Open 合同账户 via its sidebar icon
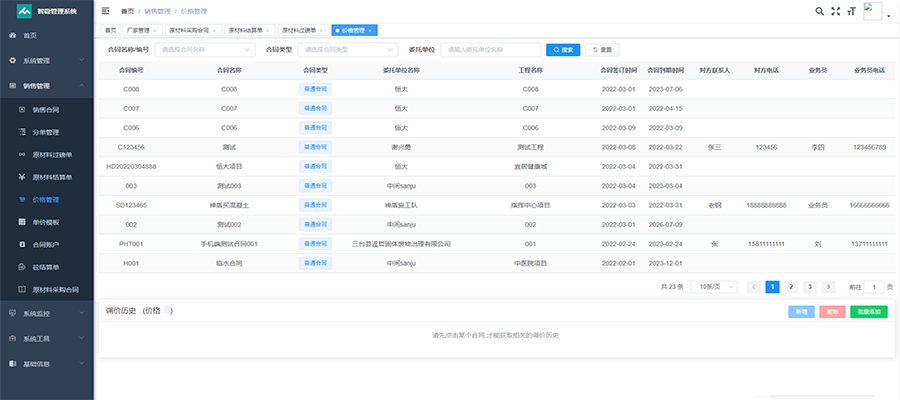Image resolution: width=900 pixels, height=400 pixels. 22,244
